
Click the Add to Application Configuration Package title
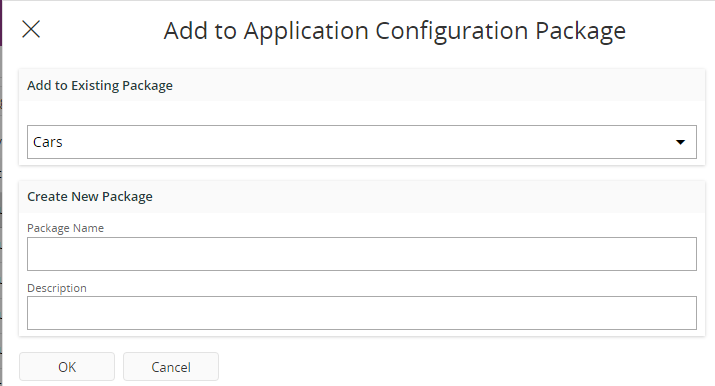tap(394, 31)
